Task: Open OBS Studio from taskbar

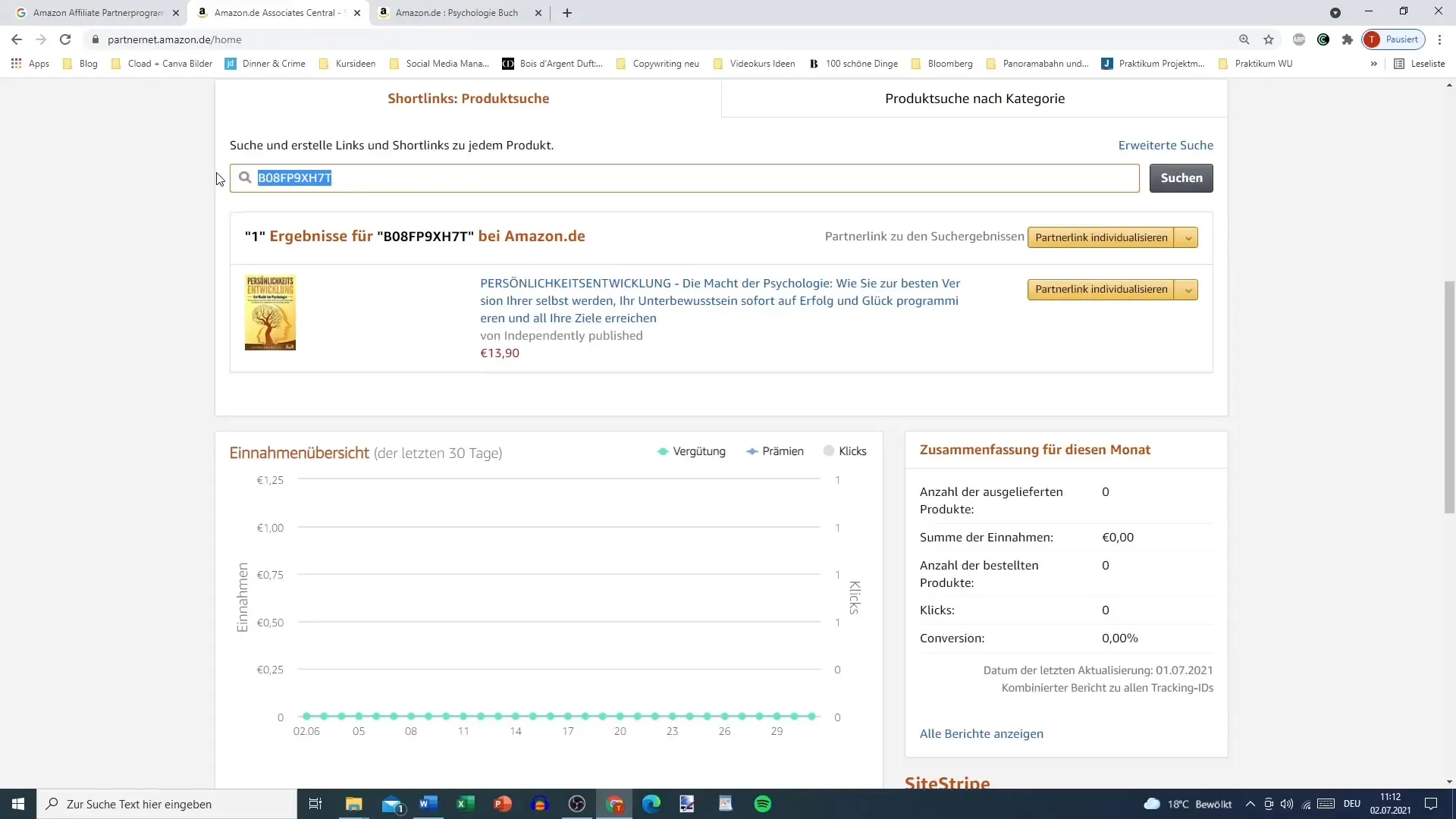Action: 577,804
